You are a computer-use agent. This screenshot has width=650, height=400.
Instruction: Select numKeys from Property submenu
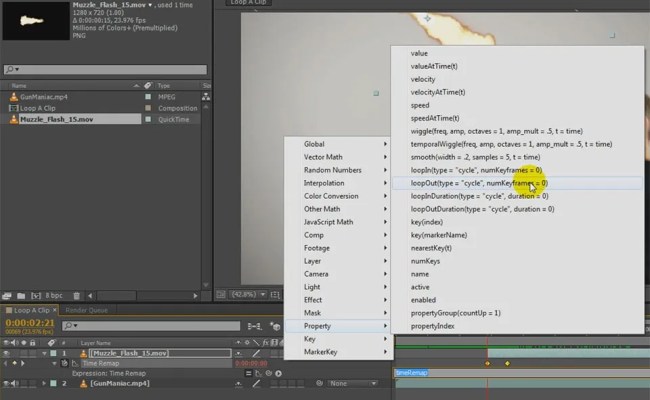point(517,261)
